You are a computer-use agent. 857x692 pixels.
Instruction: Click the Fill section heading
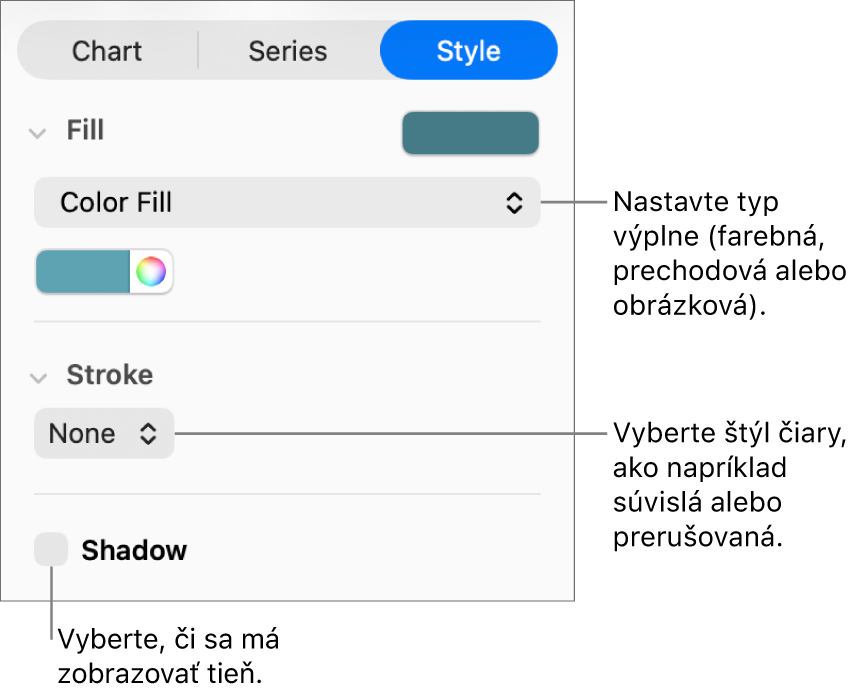[86, 131]
